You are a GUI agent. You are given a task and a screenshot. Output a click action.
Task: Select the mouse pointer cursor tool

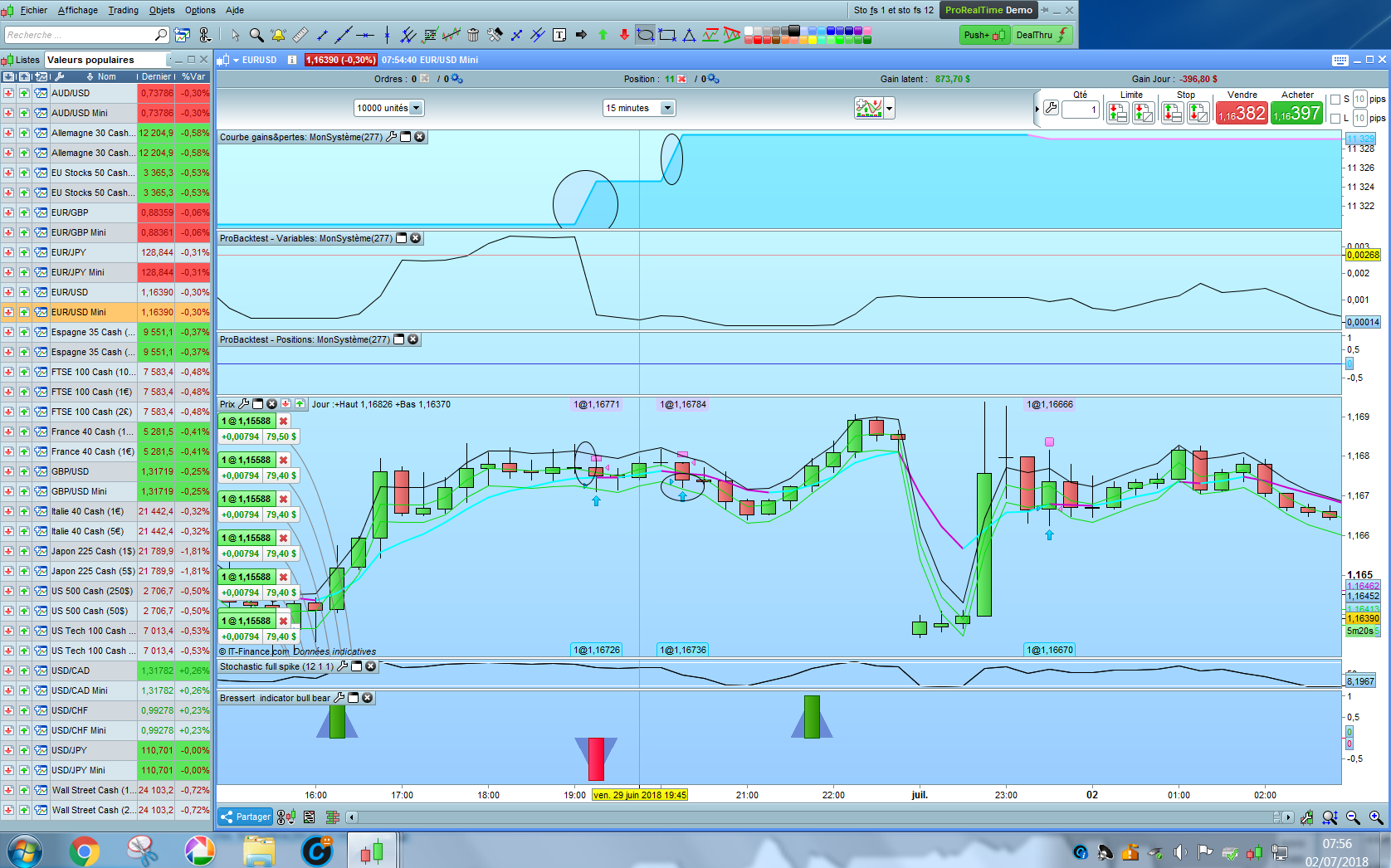point(235,35)
